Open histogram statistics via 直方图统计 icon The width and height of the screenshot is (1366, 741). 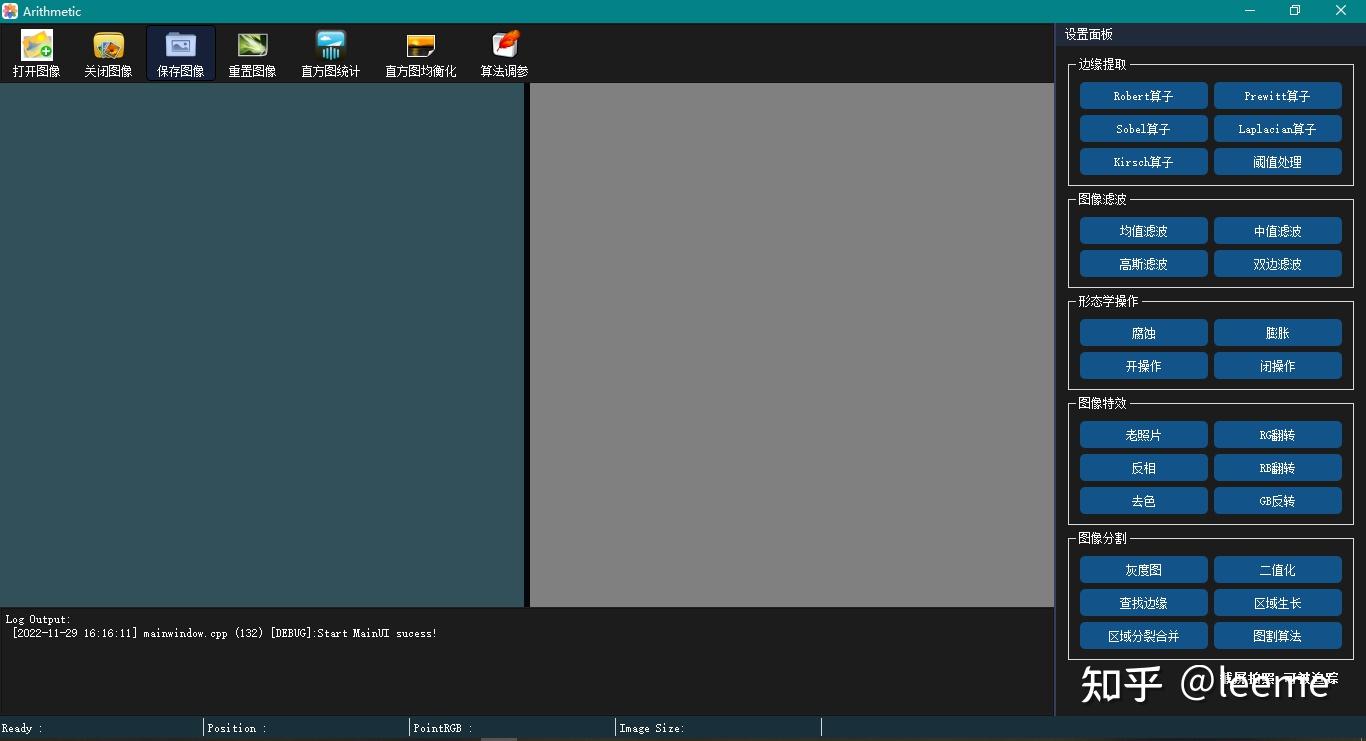pos(330,52)
